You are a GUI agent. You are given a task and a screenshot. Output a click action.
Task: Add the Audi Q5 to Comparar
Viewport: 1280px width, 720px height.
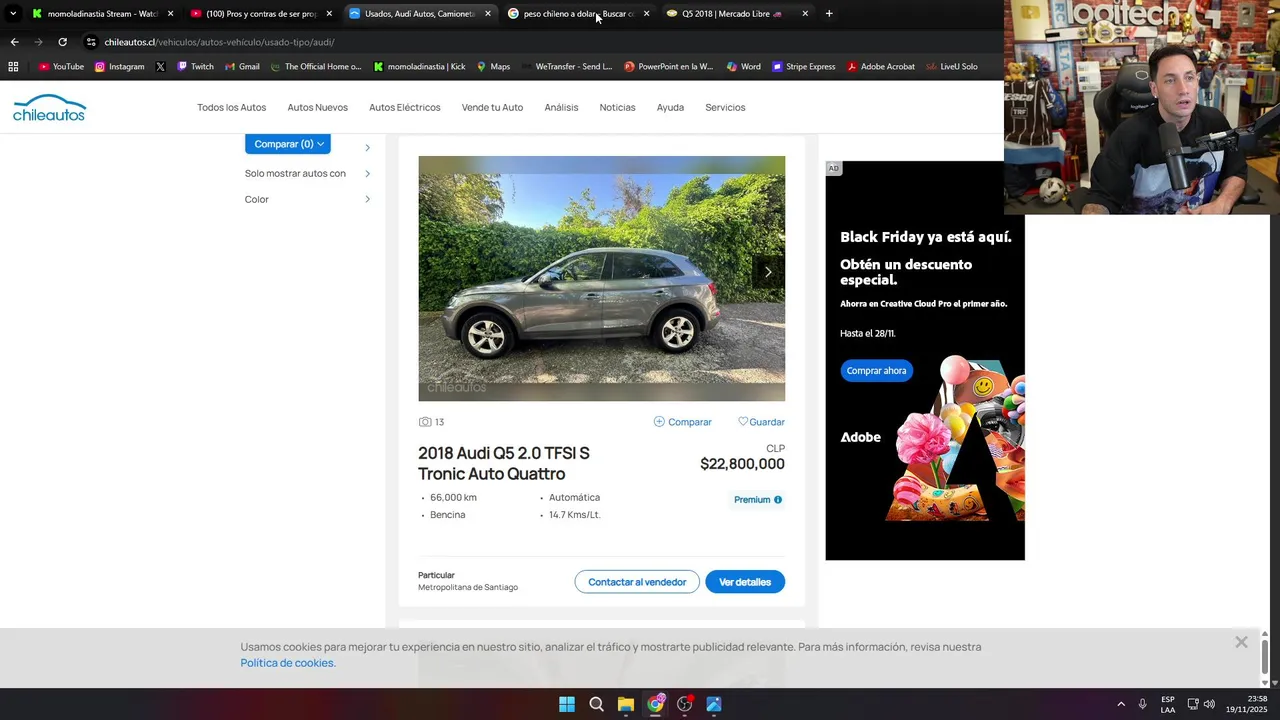click(683, 422)
